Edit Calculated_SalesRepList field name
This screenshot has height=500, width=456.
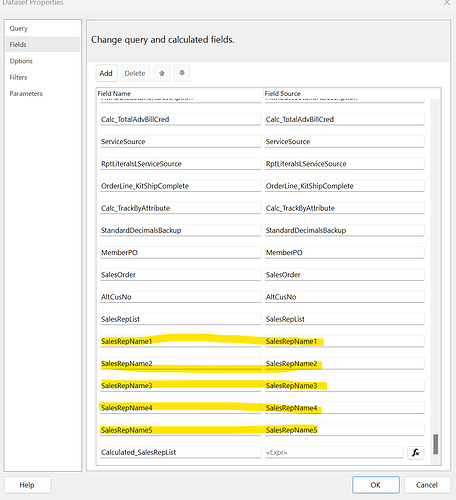click(x=180, y=452)
